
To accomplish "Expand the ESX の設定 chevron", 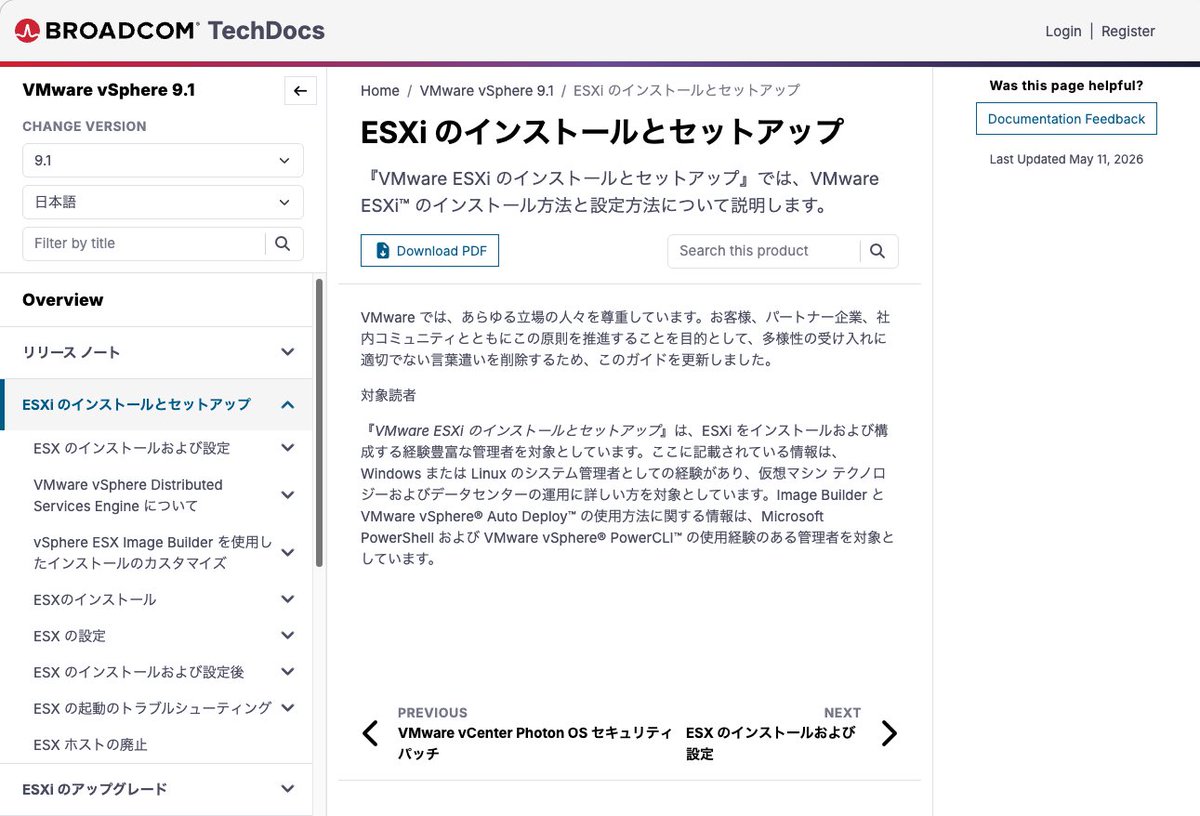I will click(x=288, y=635).
